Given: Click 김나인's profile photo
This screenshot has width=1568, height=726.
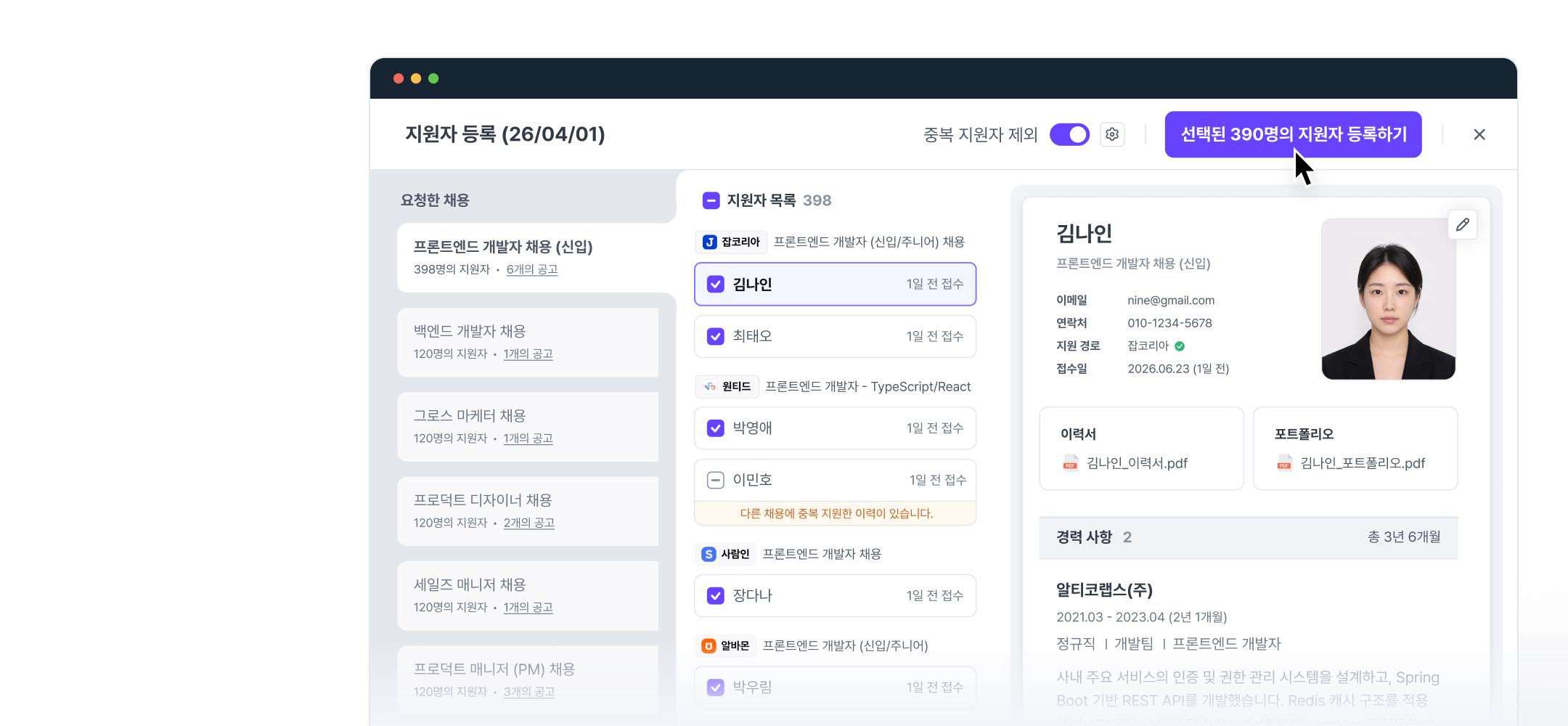Looking at the screenshot, I should click(1389, 299).
